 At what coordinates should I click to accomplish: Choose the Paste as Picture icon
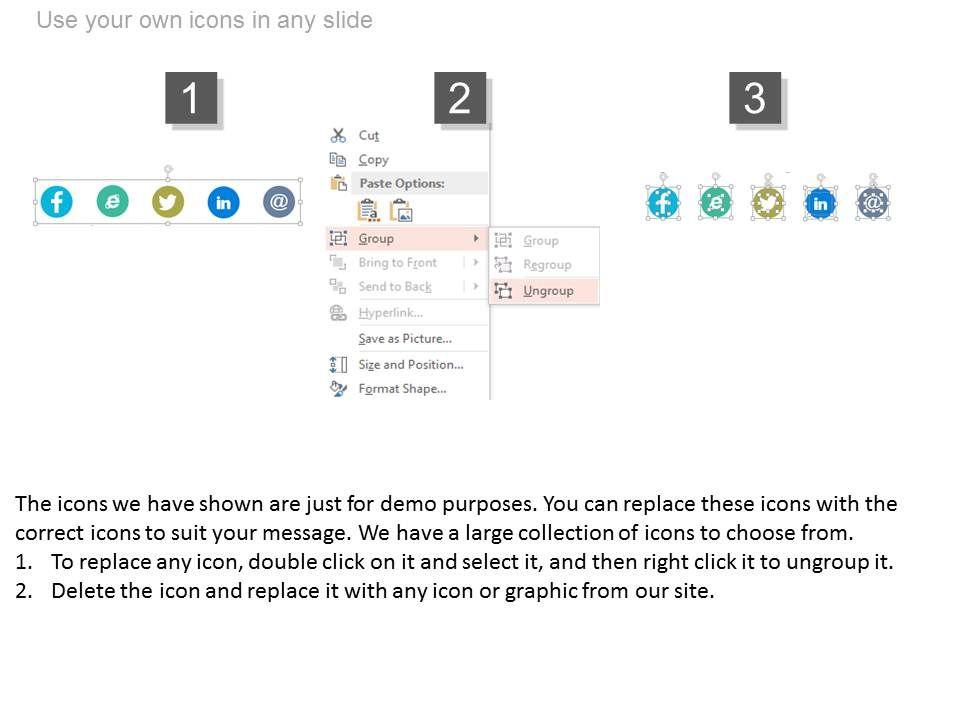coord(402,211)
